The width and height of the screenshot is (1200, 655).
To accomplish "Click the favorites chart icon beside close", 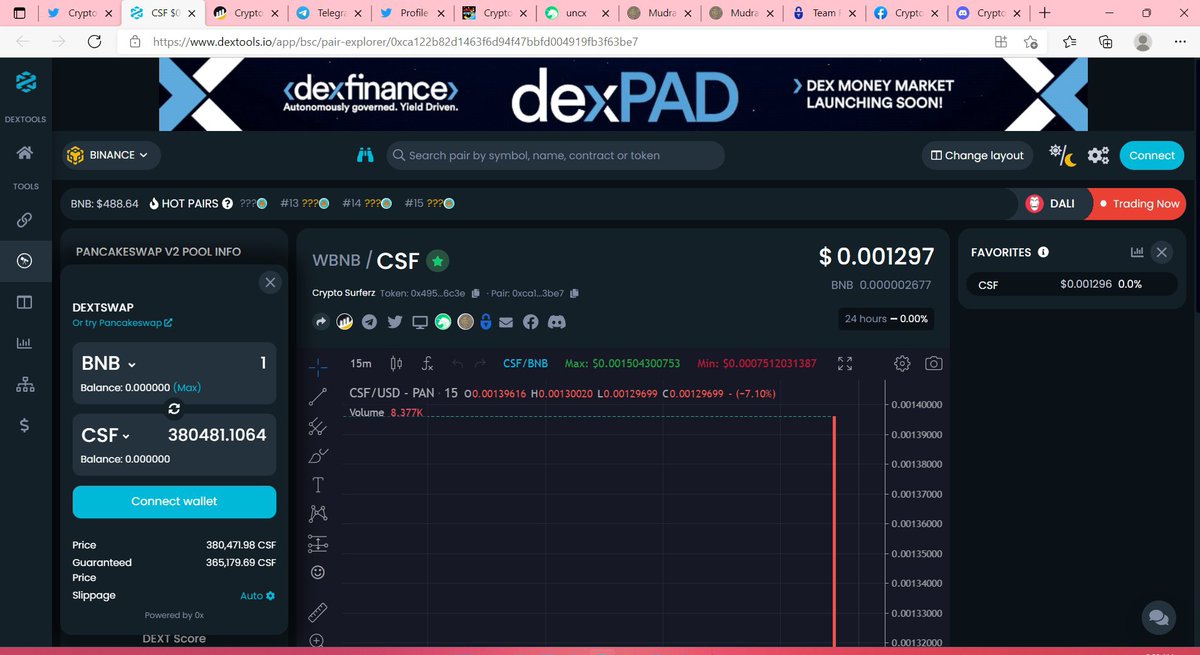I will (x=1137, y=253).
